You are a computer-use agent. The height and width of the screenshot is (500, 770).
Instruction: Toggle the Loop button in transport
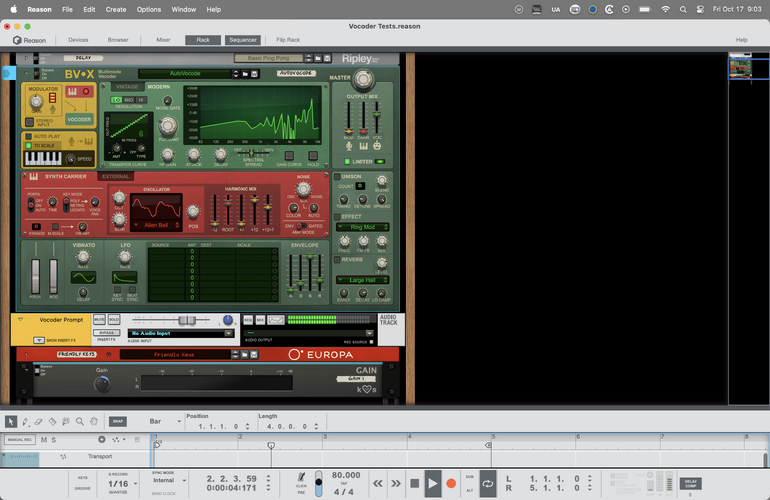tap(487, 483)
